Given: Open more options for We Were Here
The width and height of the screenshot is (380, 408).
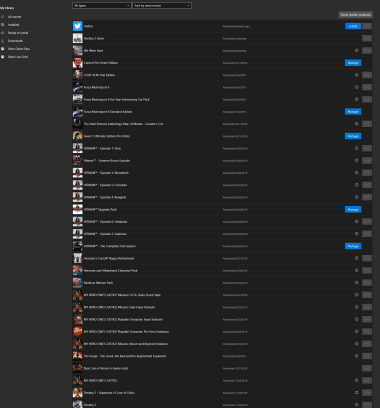Looking at the screenshot, I should [x=367, y=51].
